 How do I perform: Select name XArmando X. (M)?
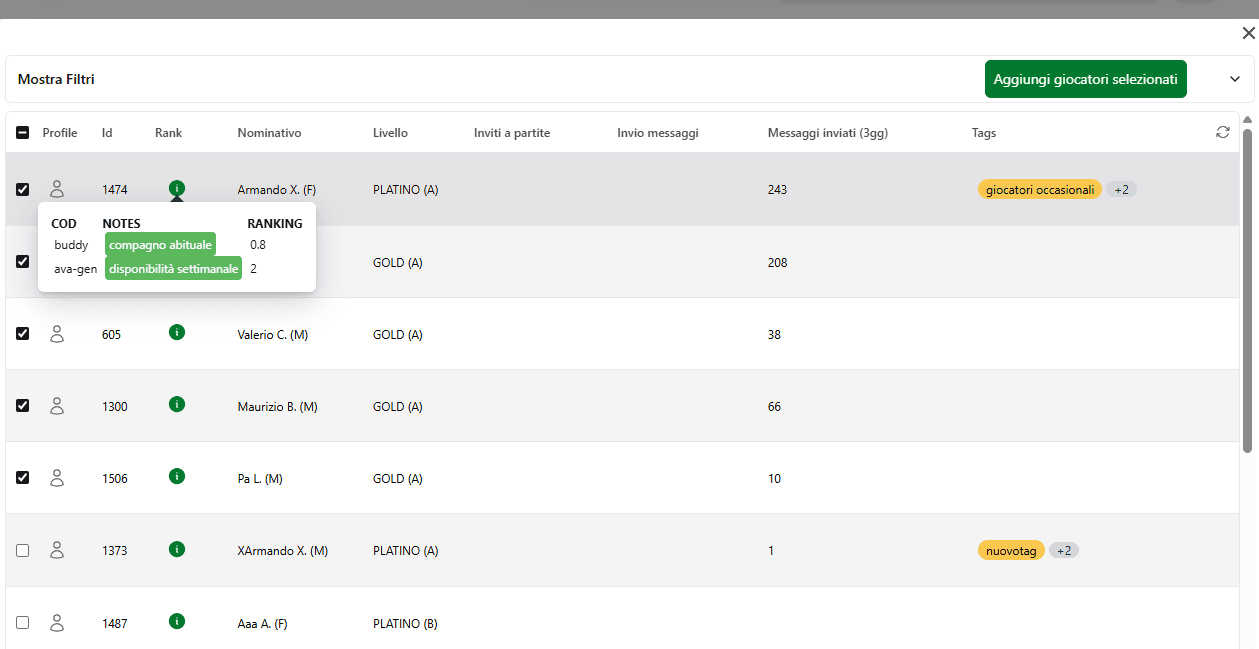[x=283, y=551]
